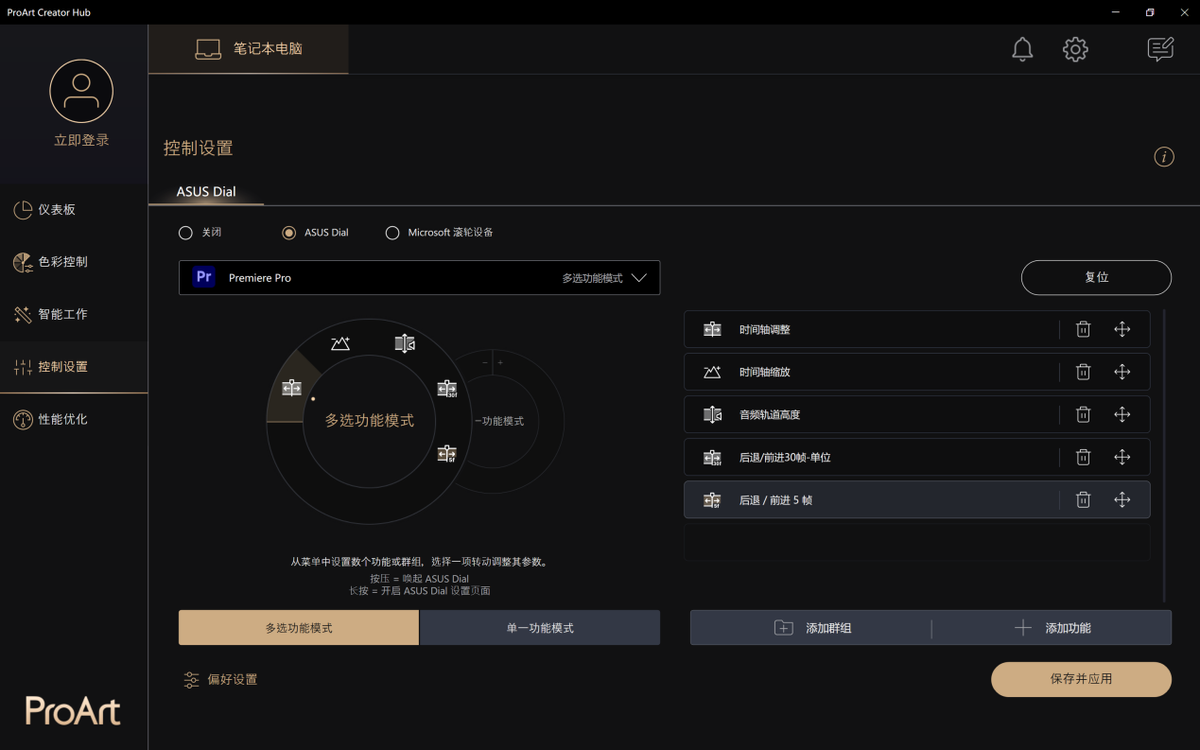Screen dimensions: 1200x750
Task: Click the ProArt logo in sidebar
Action: coord(73,711)
